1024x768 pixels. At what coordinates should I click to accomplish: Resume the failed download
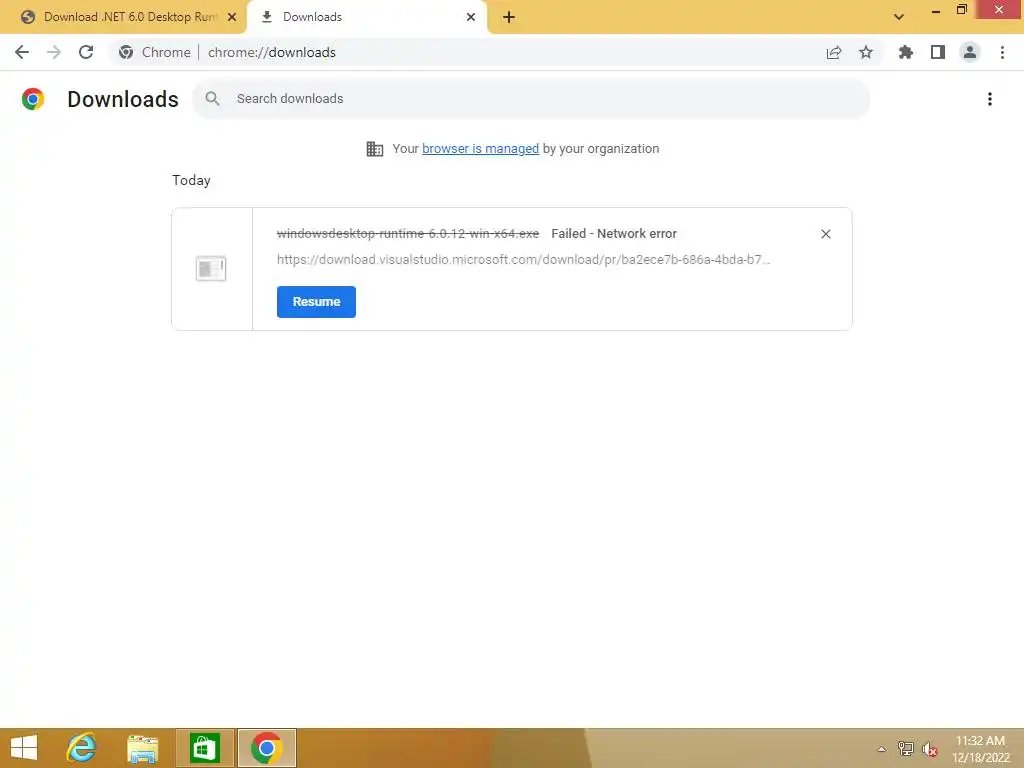(x=316, y=302)
